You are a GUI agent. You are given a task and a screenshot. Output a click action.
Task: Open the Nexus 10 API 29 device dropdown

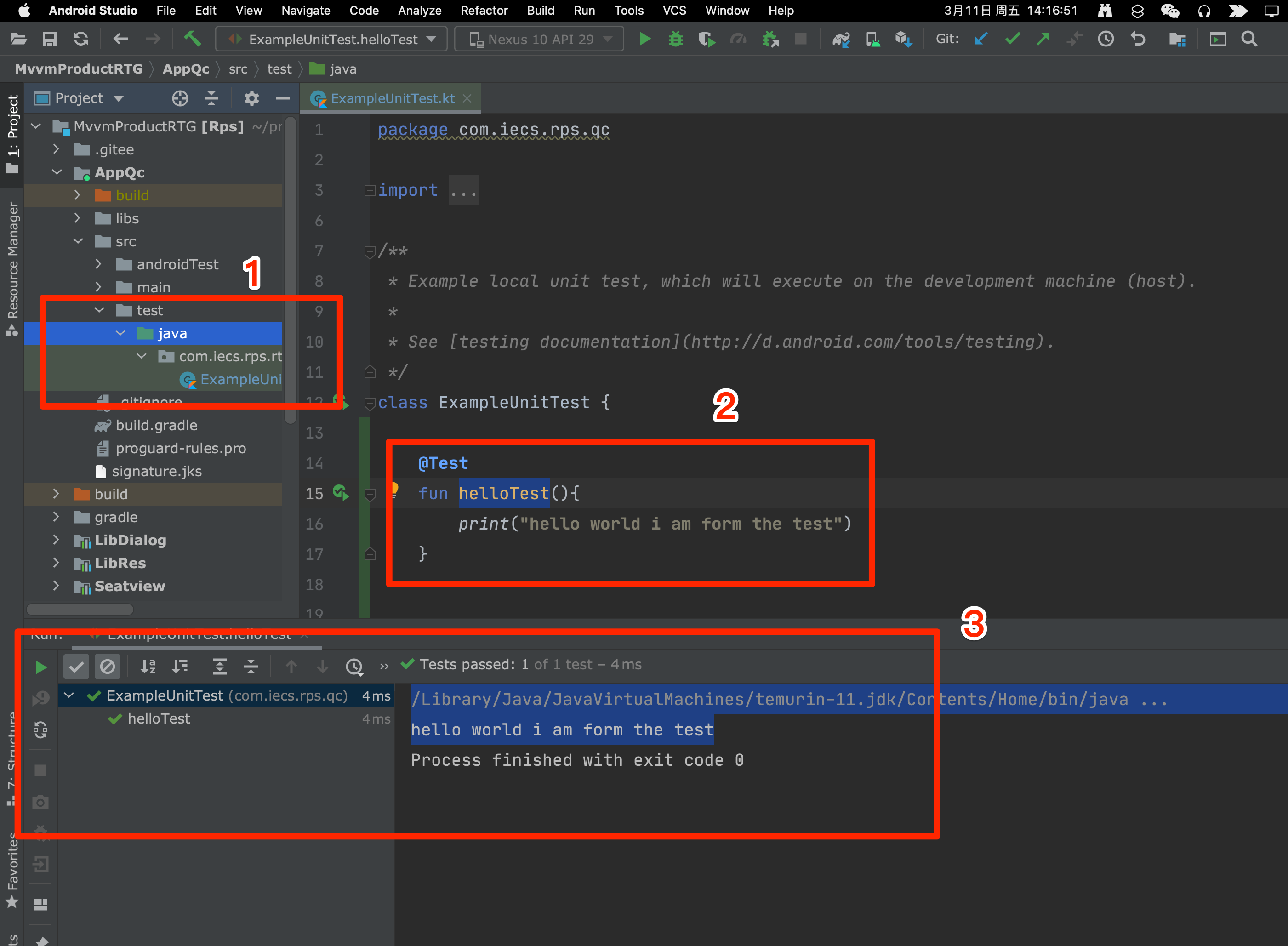point(539,39)
